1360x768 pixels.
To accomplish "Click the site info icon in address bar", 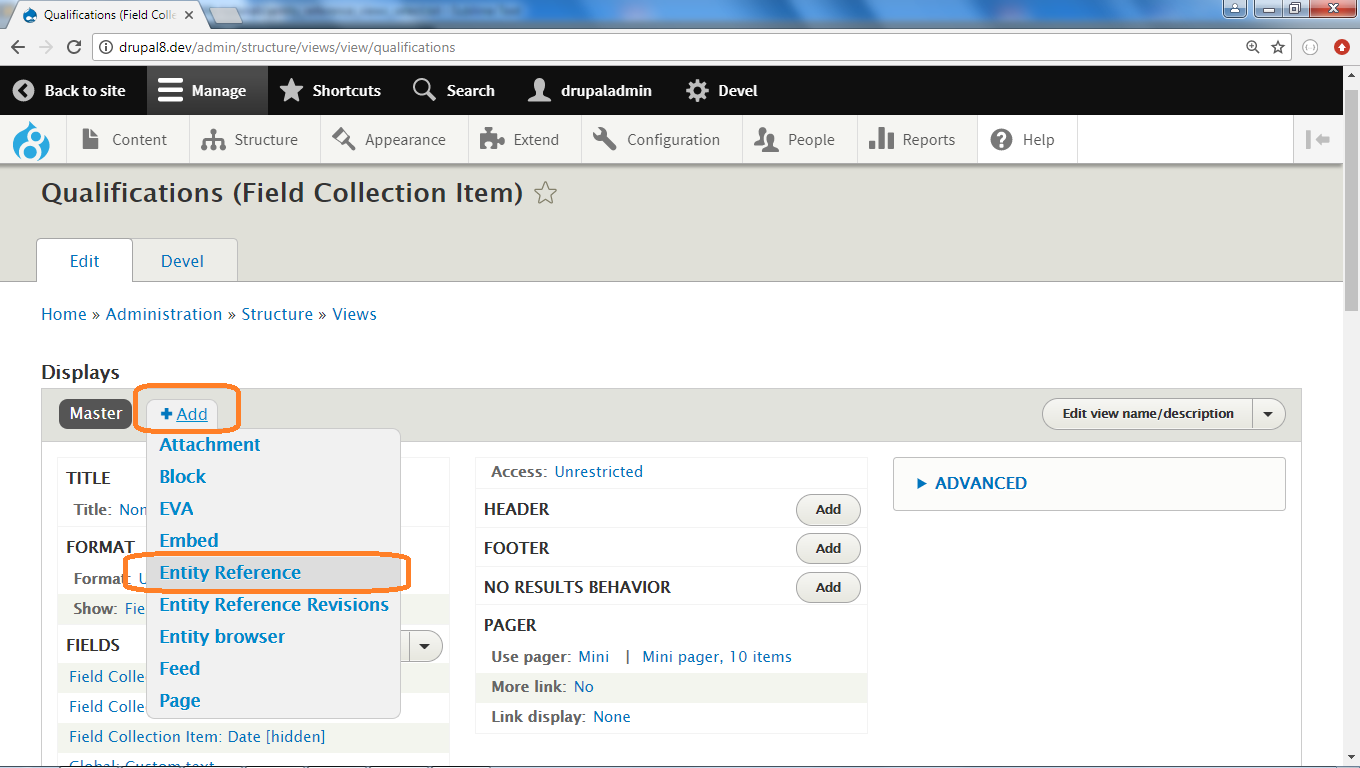I will (107, 47).
